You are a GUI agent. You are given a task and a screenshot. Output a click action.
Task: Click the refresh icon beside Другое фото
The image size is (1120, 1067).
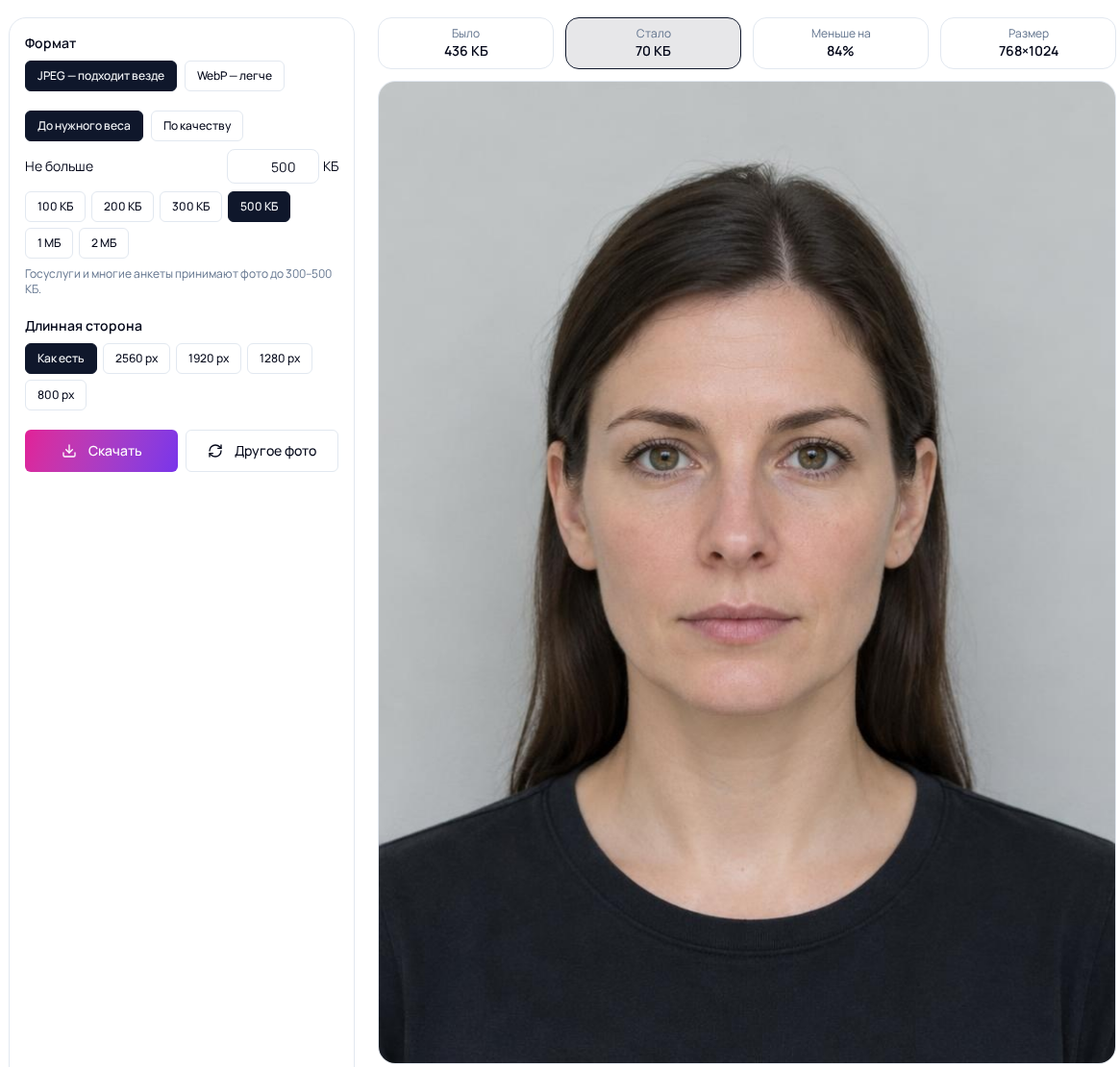pyautogui.click(x=215, y=451)
